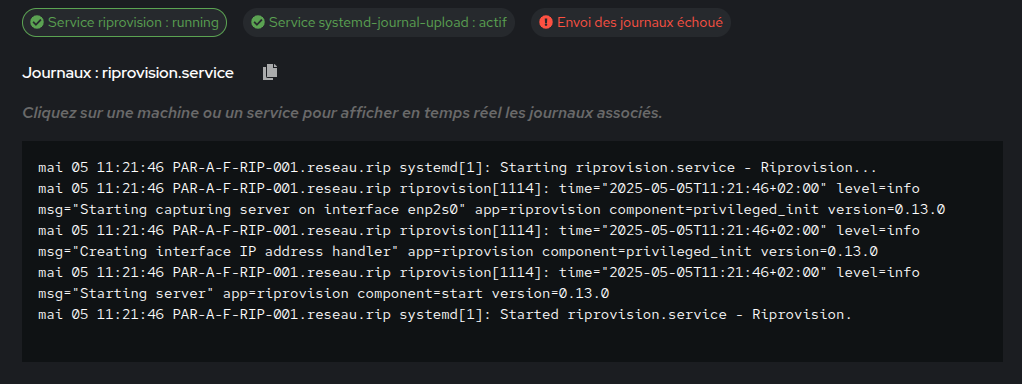Click log line Started riprovision.service - Riprovision.
1022x384 pixels.
(x=445, y=314)
